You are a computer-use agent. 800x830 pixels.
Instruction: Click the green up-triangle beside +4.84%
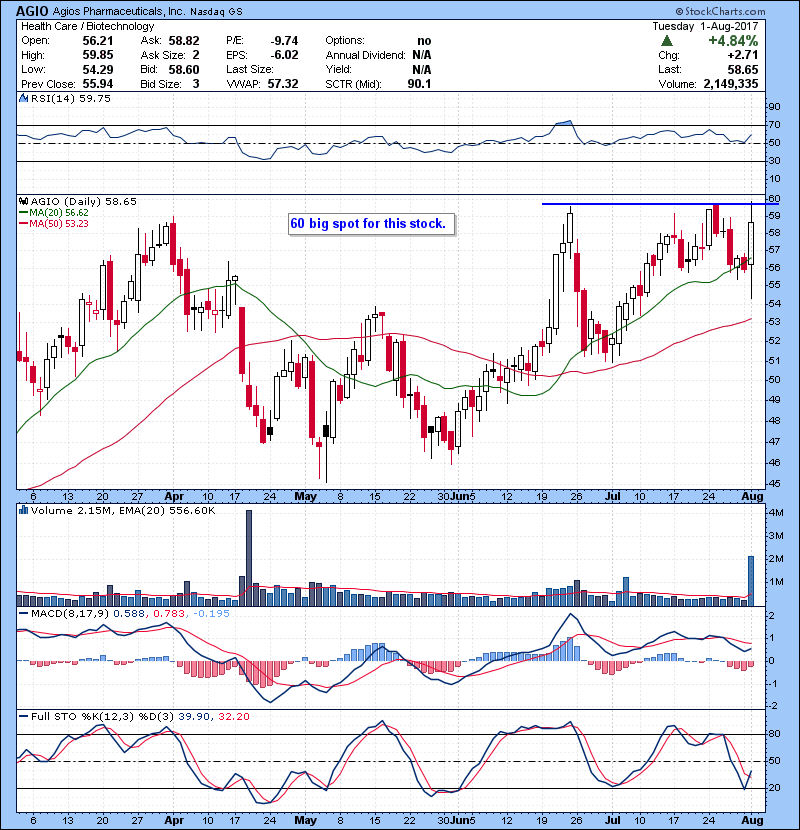click(x=667, y=41)
